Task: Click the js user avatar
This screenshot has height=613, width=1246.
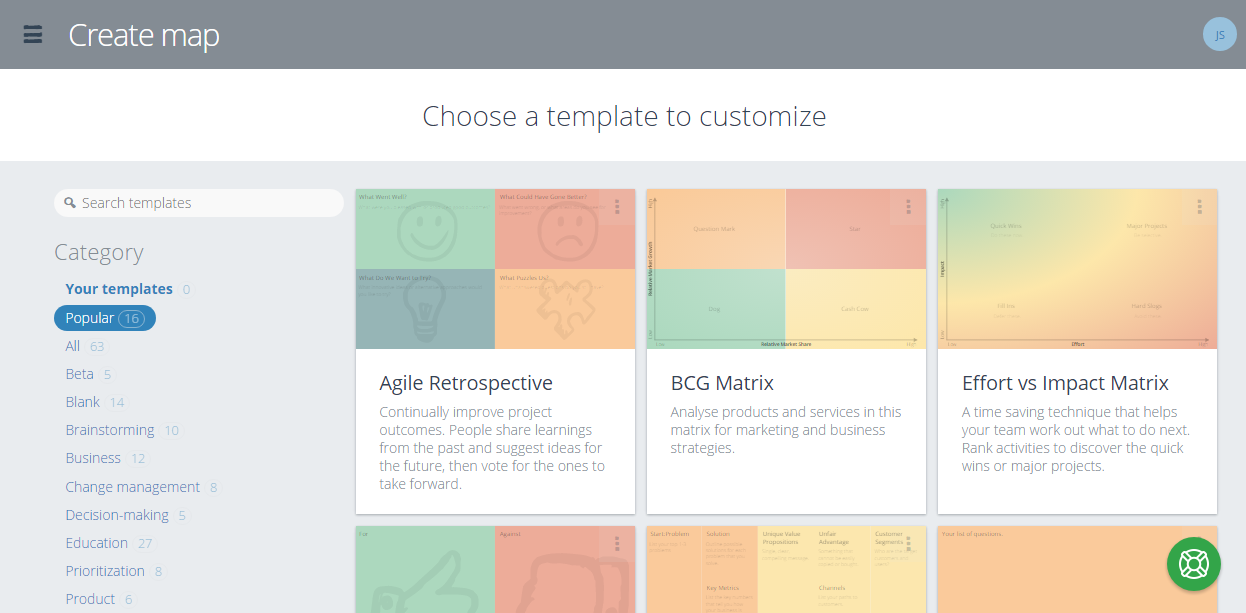Action: (1219, 34)
